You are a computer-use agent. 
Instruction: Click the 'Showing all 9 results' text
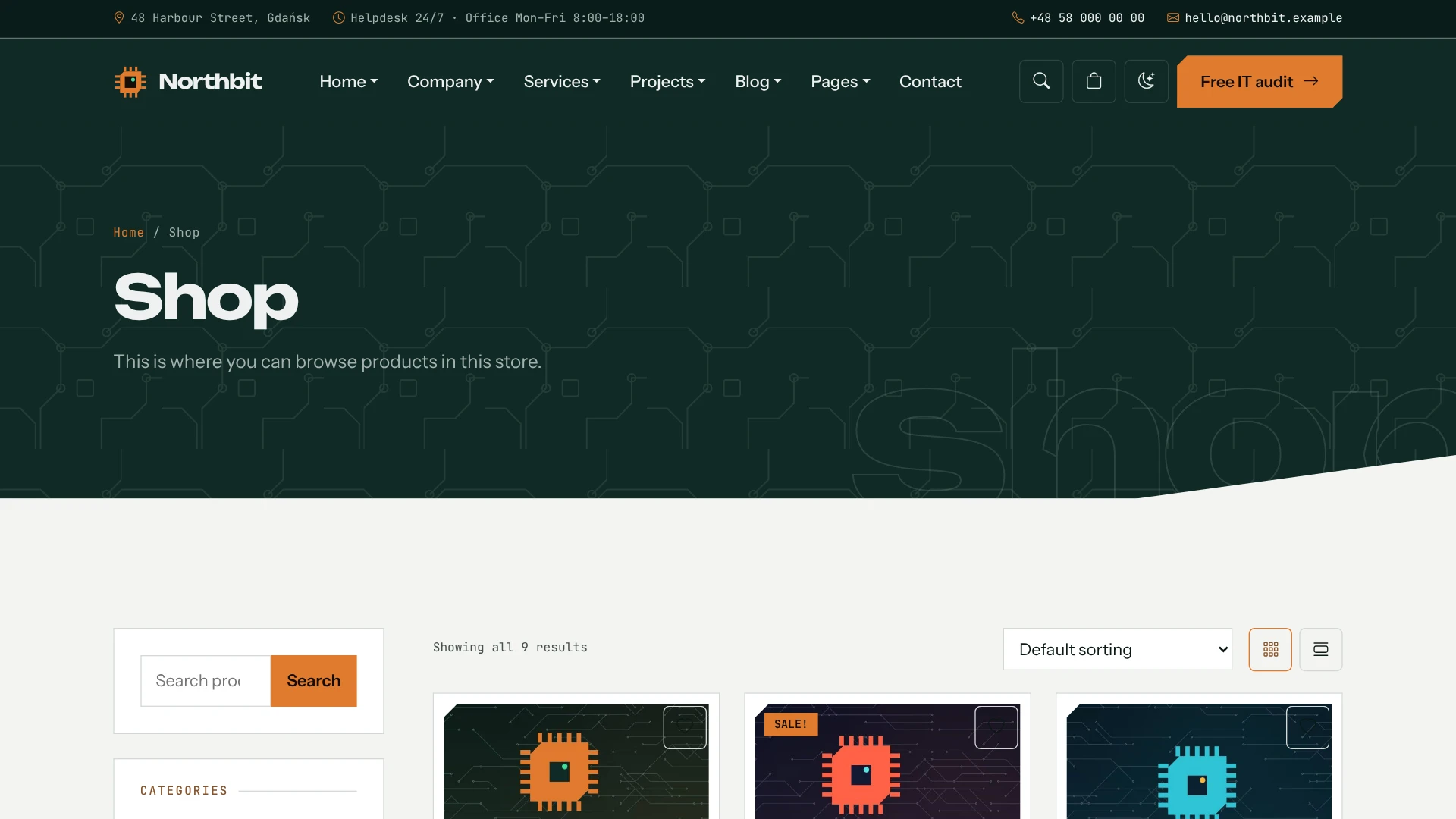click(510, 647)
